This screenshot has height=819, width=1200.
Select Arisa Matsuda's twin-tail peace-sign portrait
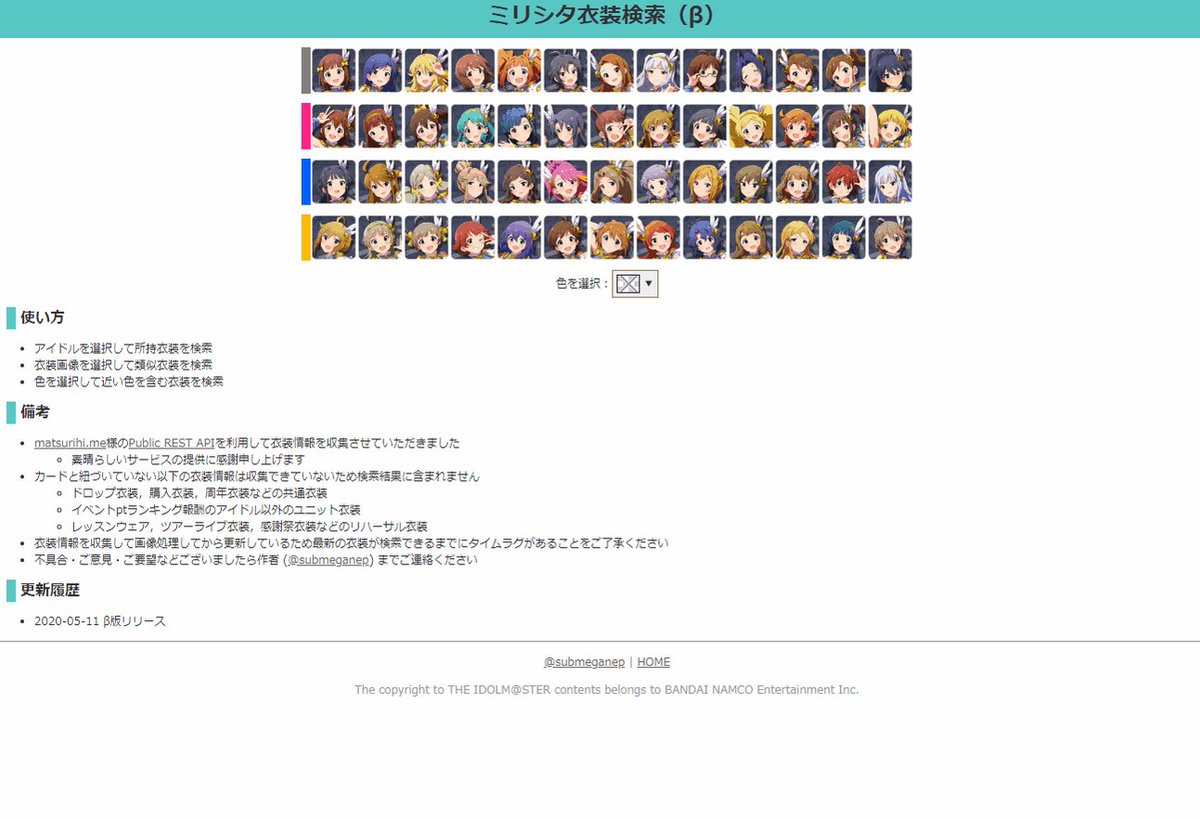pyautogui.click(x=612, y=126)
